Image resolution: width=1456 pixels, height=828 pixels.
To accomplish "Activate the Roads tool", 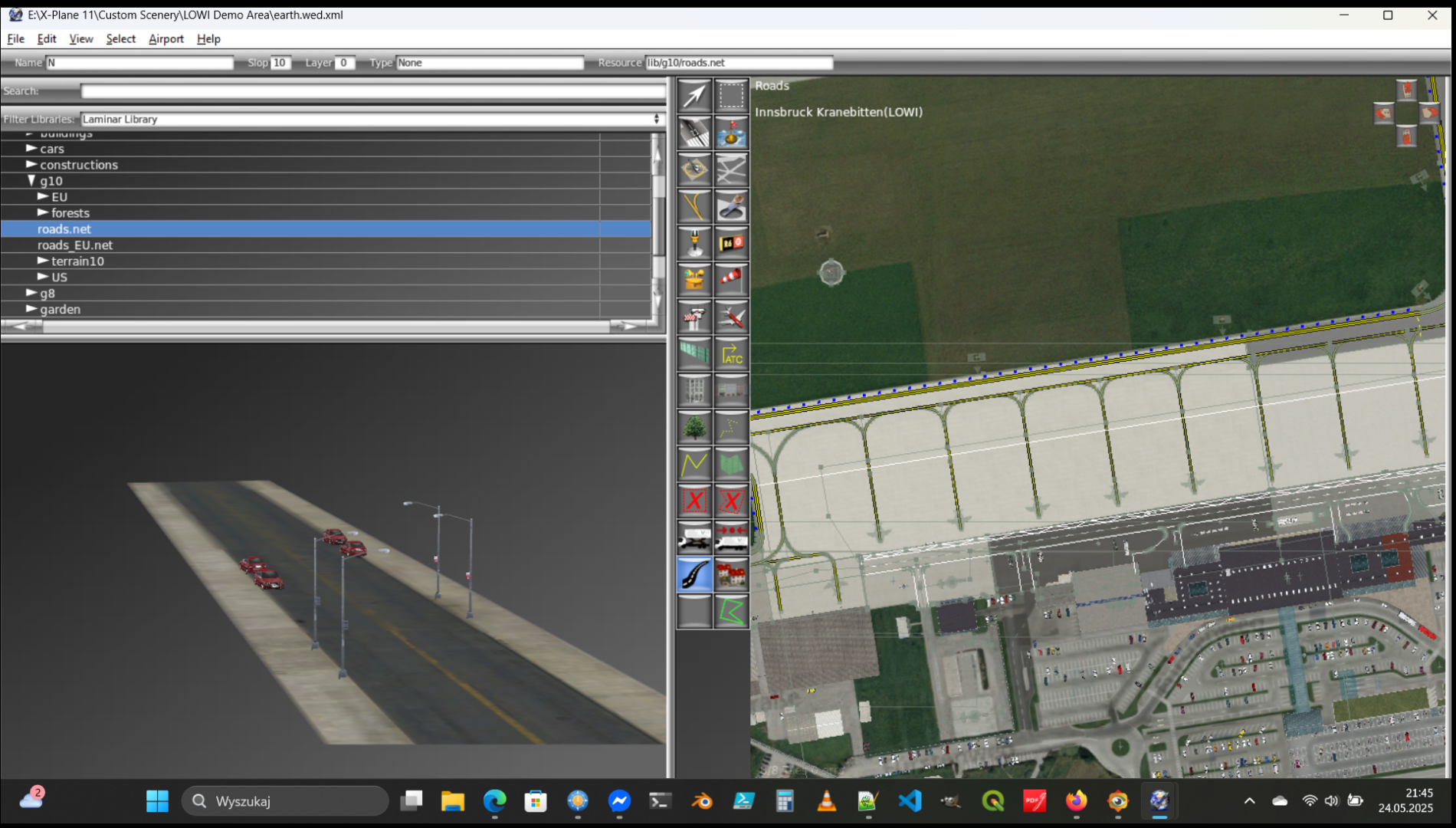I will [694, 574].
